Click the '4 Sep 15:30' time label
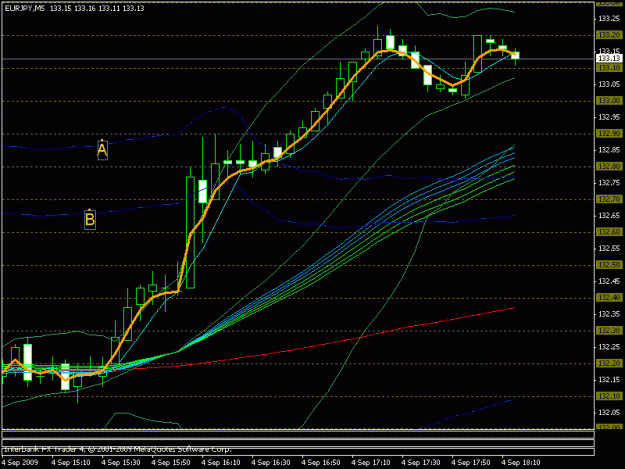 click(121, 463)
